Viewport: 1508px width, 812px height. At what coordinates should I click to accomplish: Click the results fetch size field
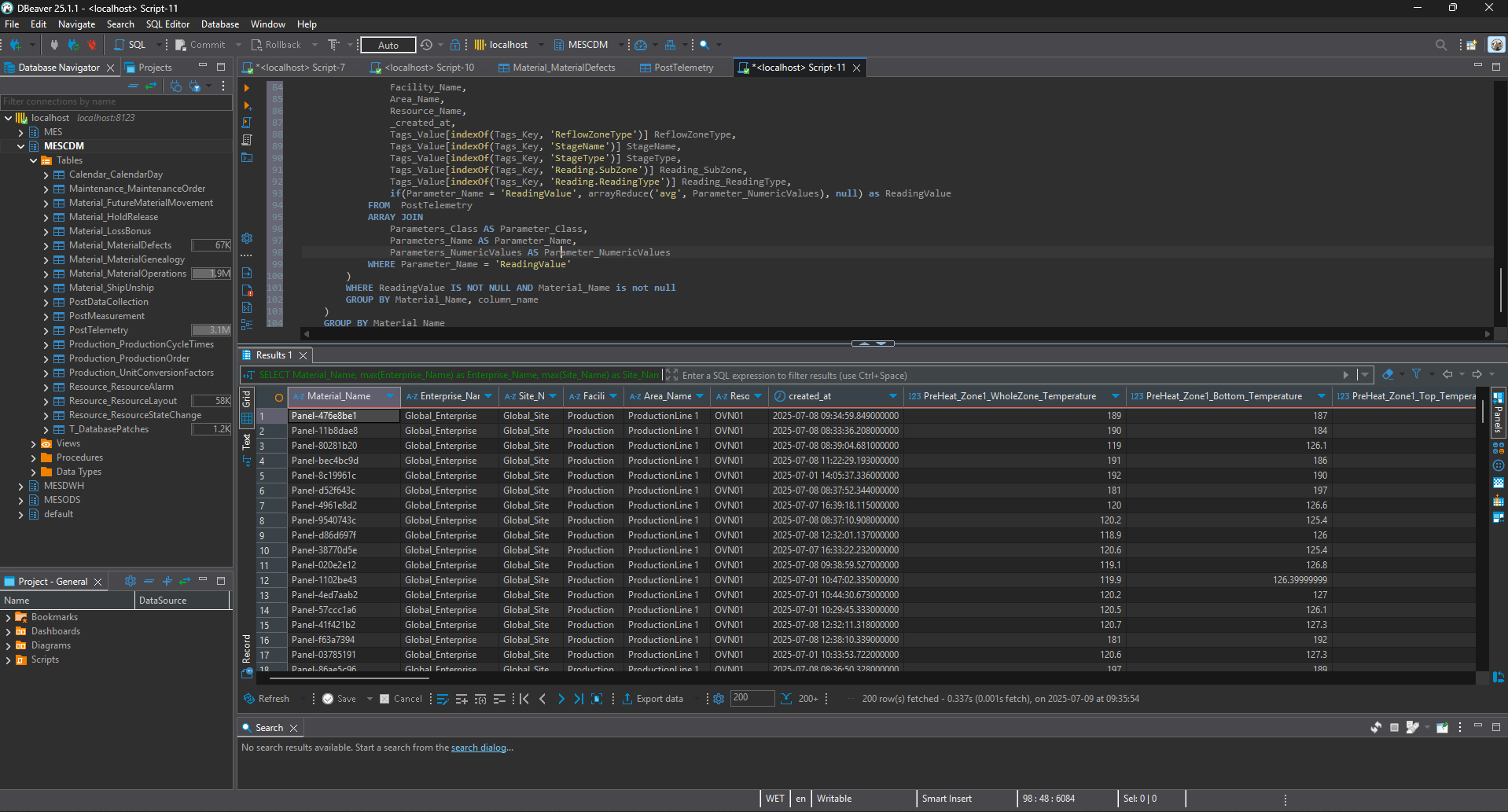pos(752,698)
